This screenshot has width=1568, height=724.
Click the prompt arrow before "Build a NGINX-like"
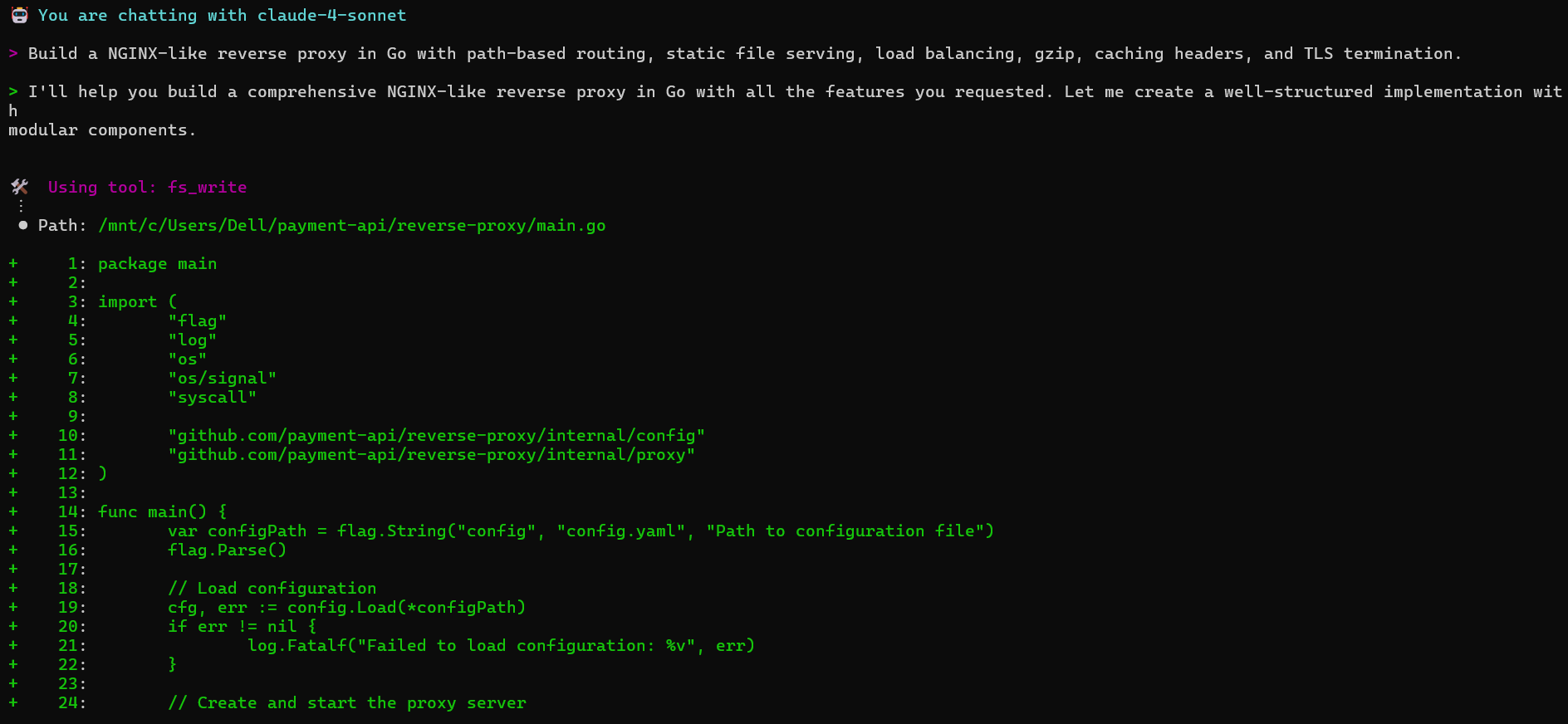tap(13, 53)
